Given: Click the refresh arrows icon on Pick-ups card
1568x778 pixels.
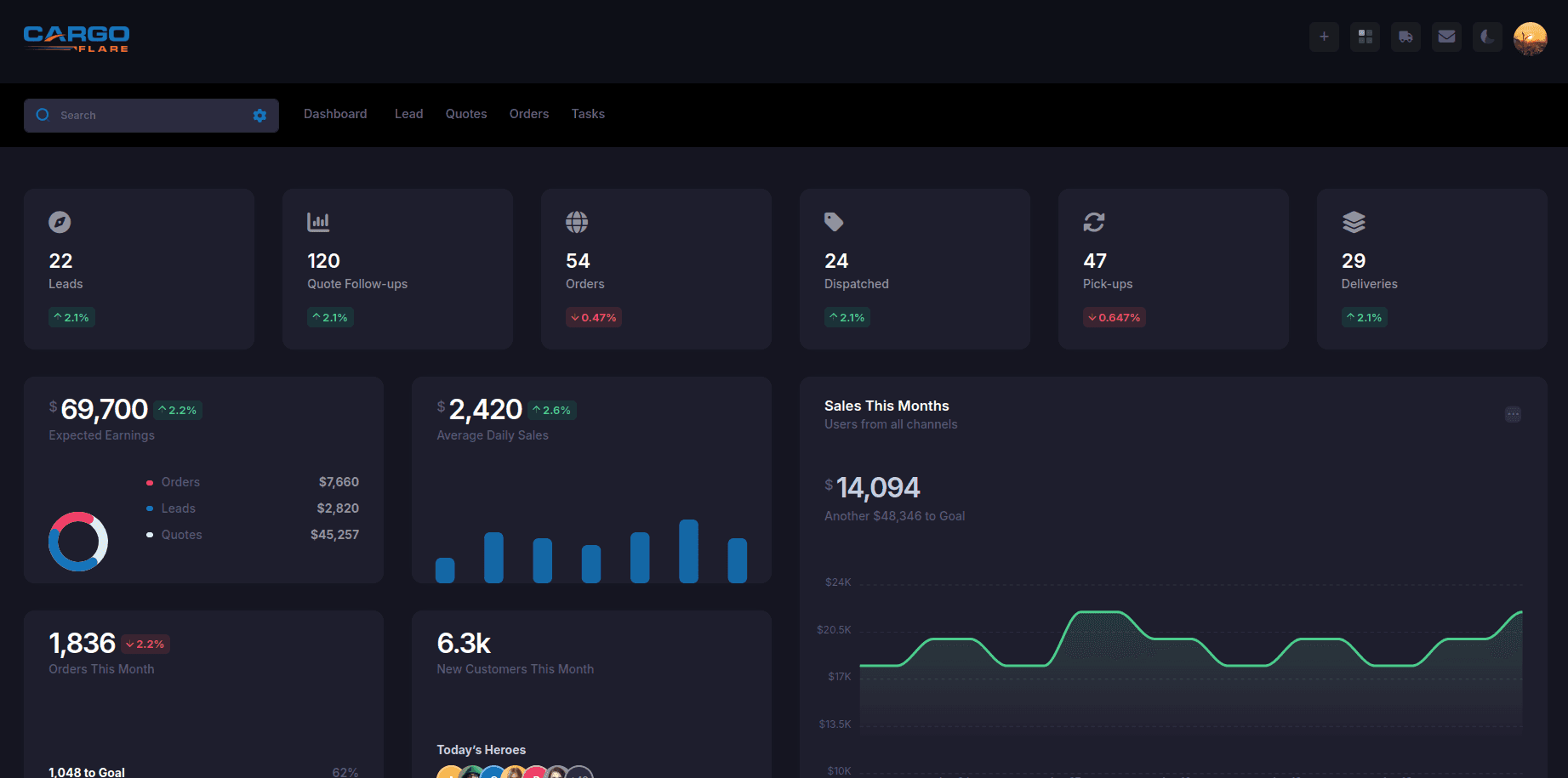Looking at the screenshot, I should [1094, 222].
